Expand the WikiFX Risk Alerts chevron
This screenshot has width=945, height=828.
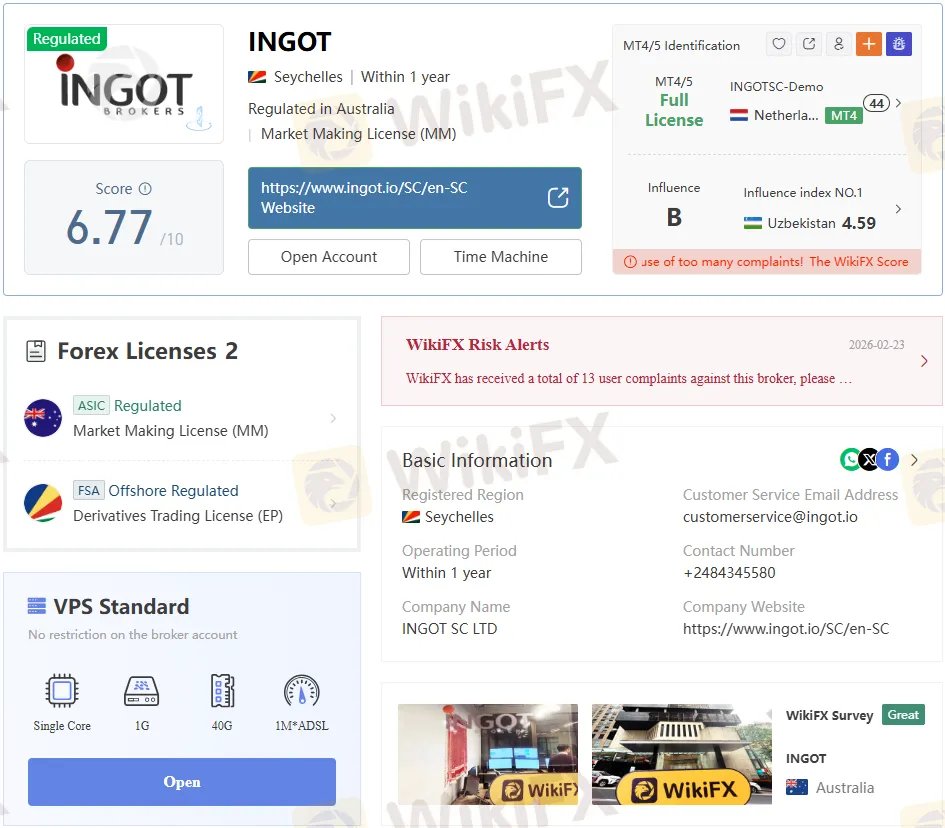click(924, 361)
